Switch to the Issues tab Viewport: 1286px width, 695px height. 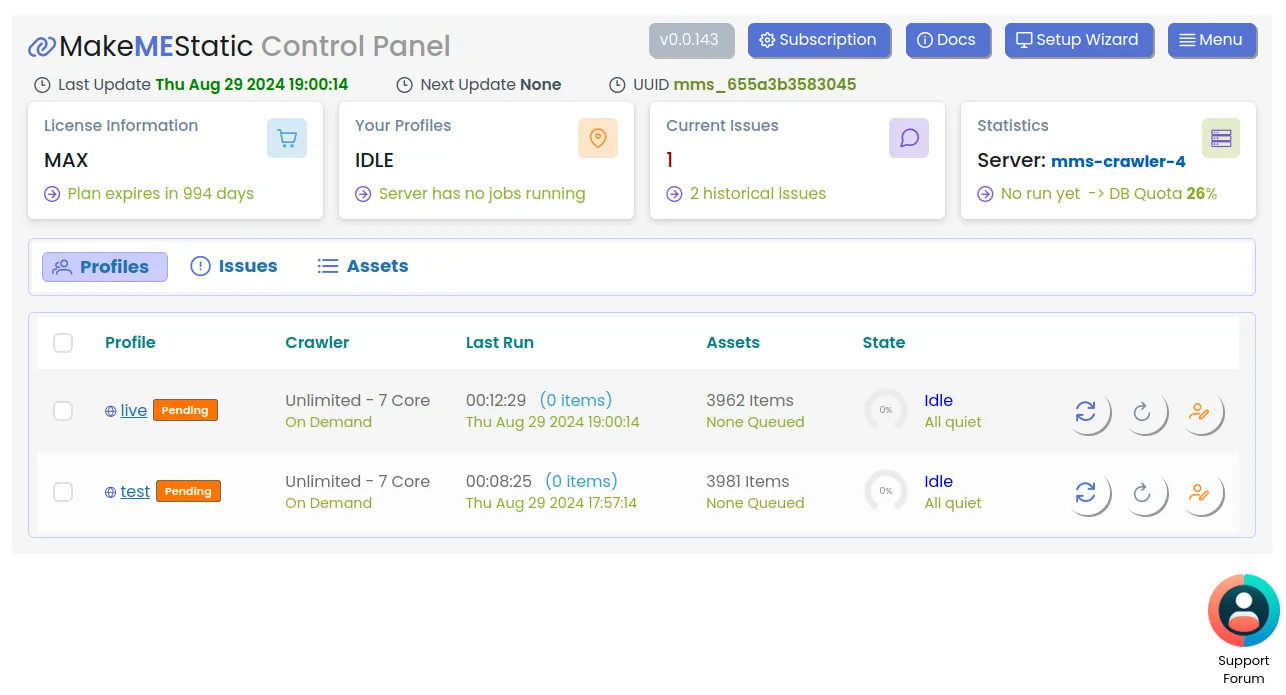point(234,266)
